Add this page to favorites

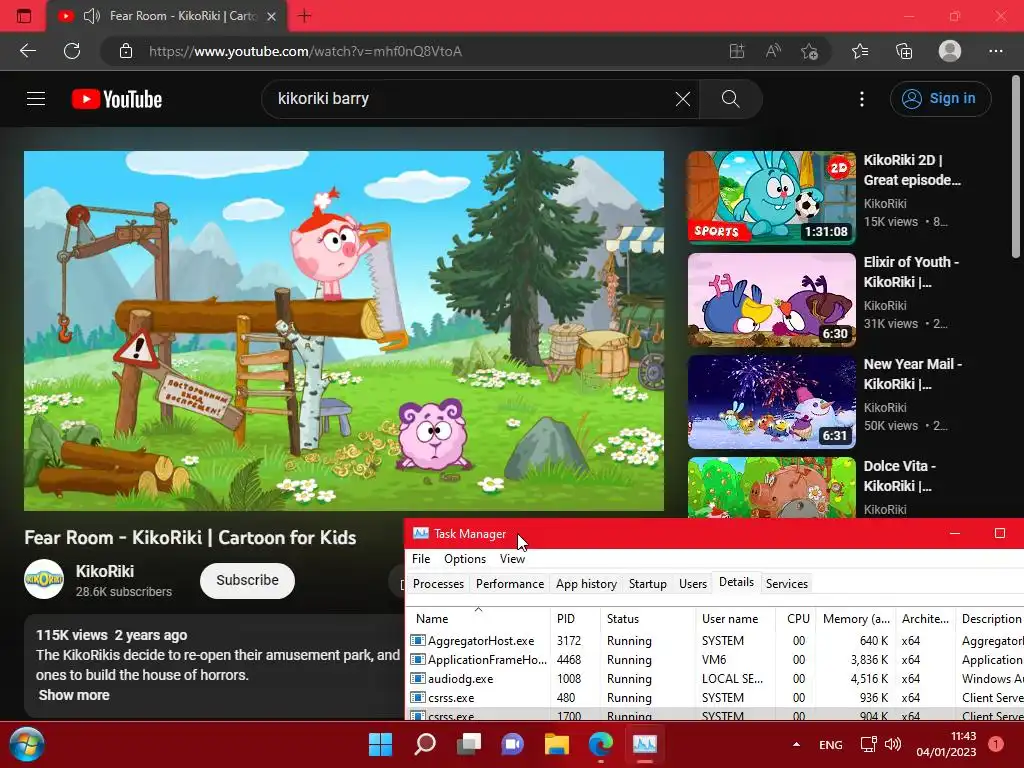[x=810, y=51]
